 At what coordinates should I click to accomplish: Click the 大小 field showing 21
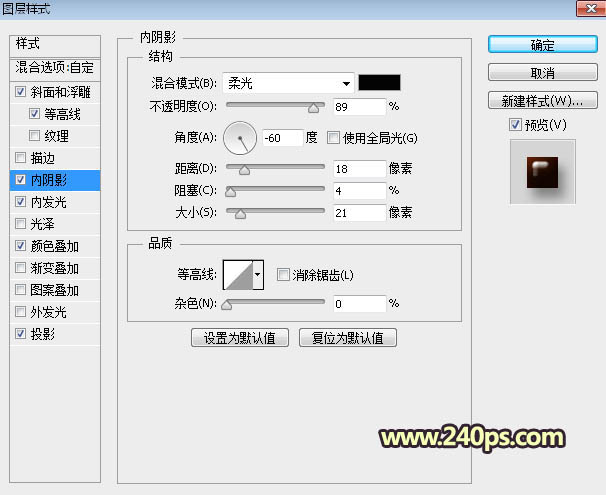pos(359,213)
